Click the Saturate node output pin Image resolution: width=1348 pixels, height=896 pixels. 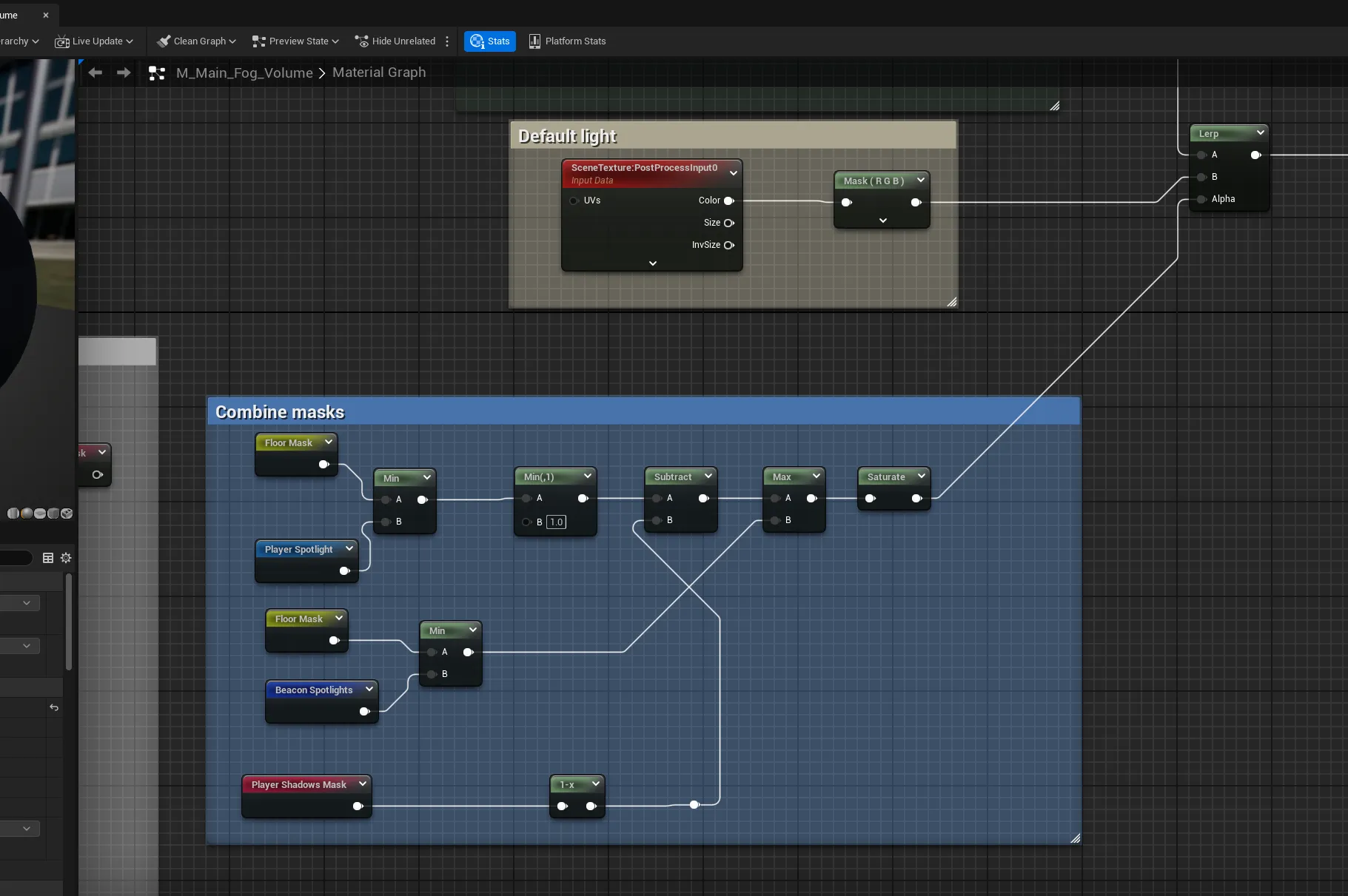click(x=917, y=499)
